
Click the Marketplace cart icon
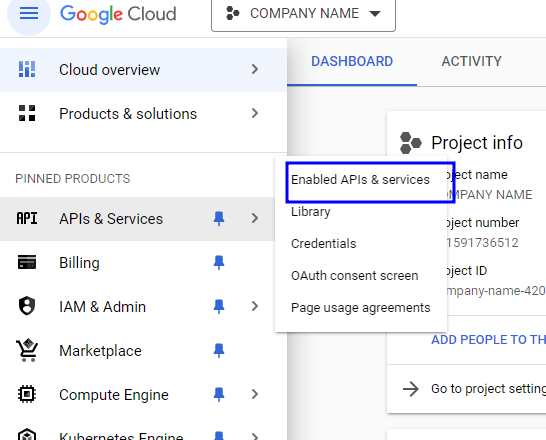point(27,350)
